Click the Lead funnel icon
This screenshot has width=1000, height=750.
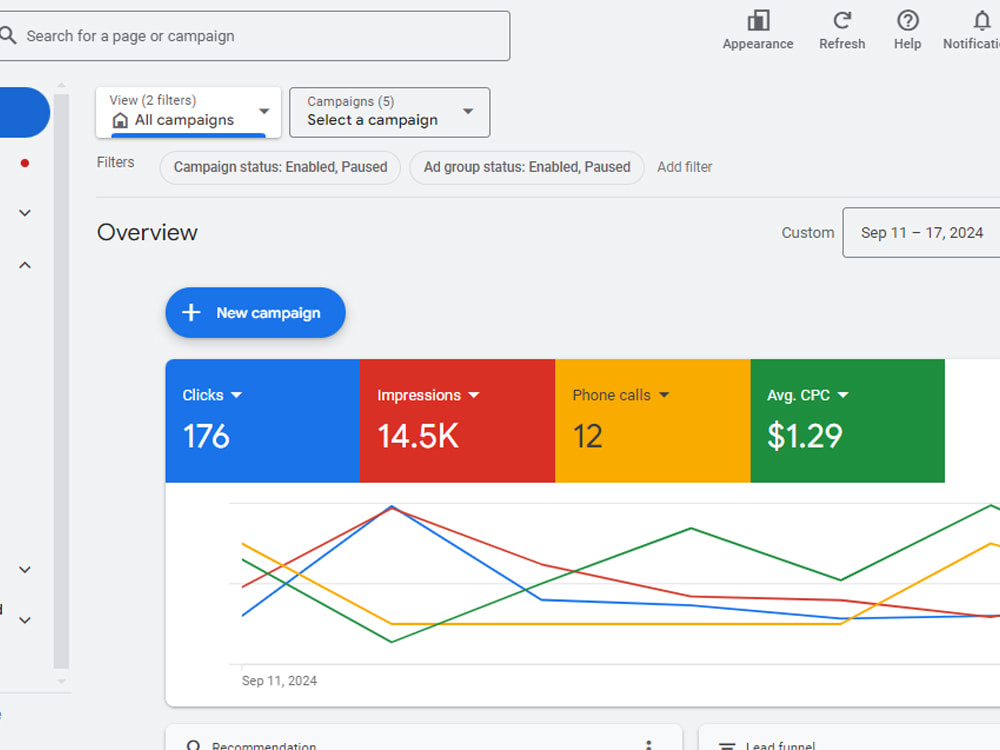[x=727, y=745]
